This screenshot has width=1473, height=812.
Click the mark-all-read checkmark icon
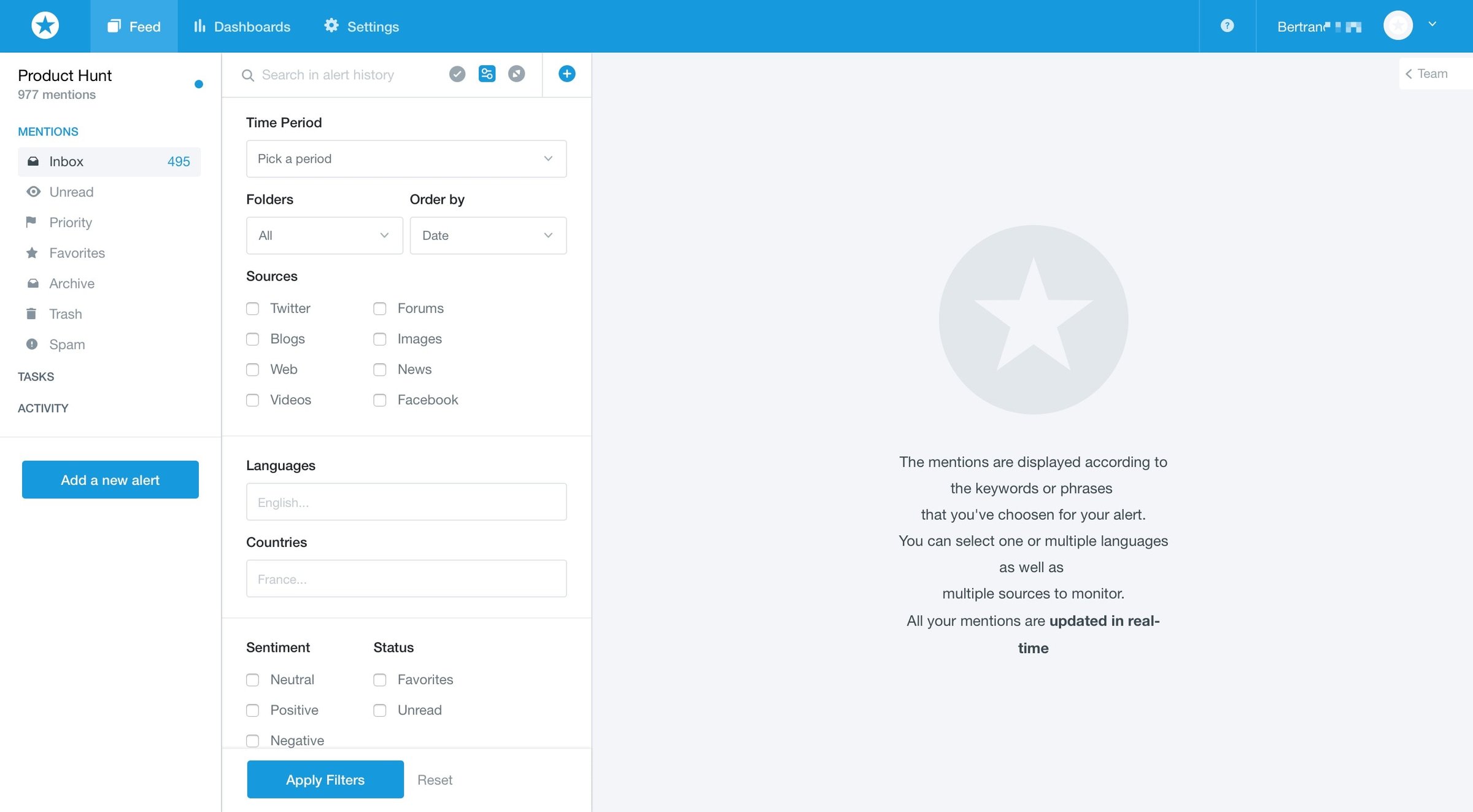coord(457,74)
